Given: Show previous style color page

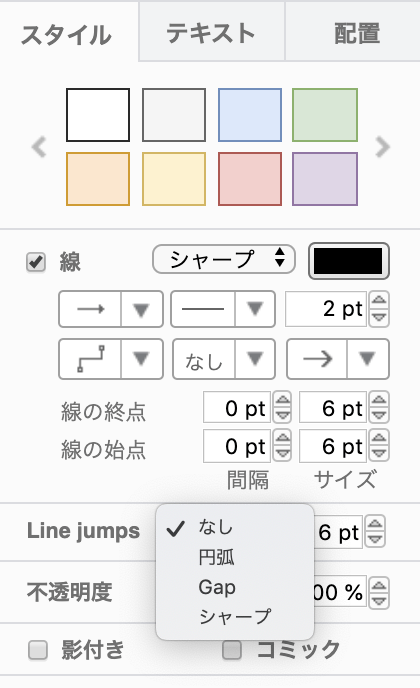Looking at the screenshot, I should [39, 147].
